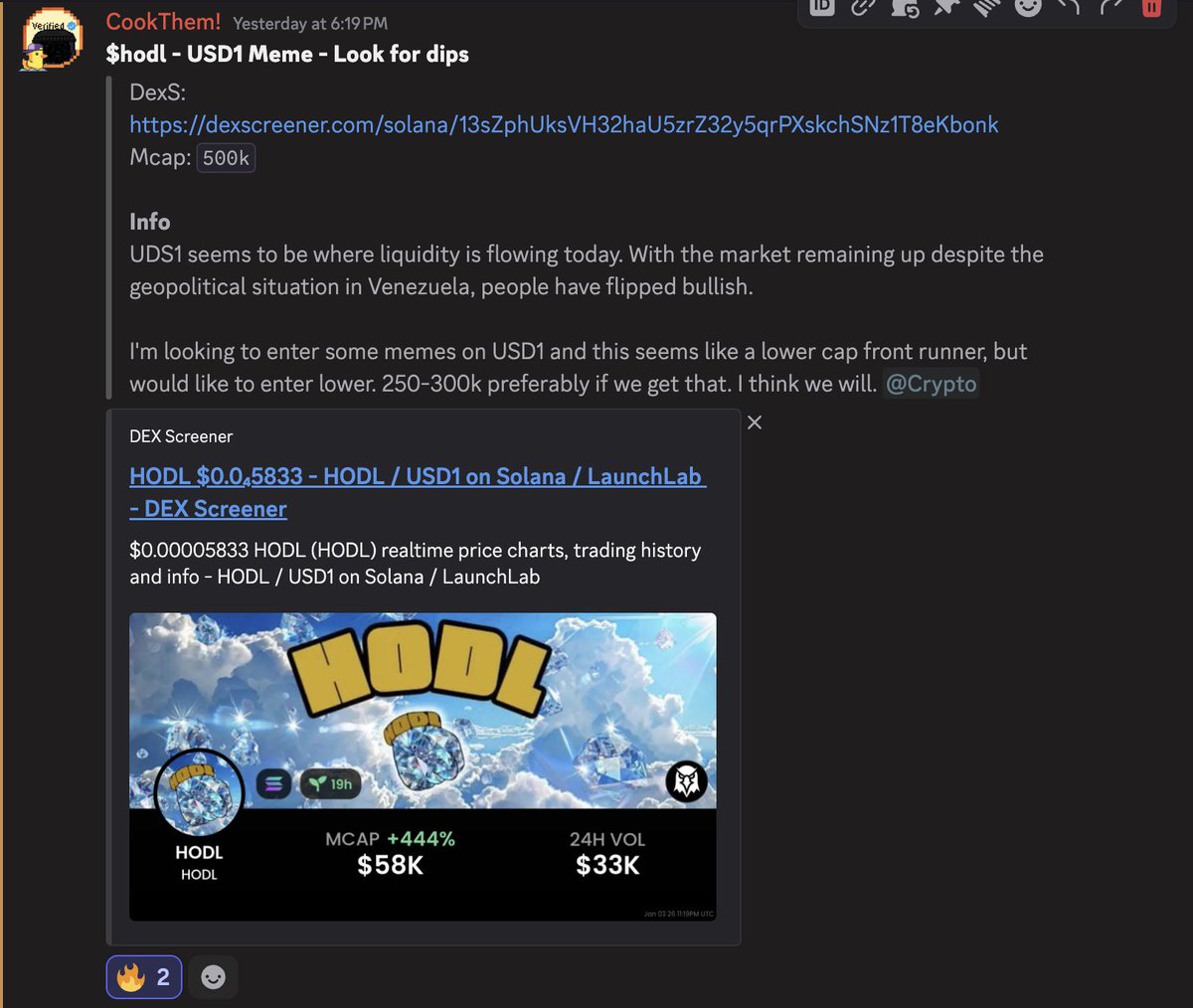Click the round HODL token logo in banner

pyautogui.click(x=199, y=794)
